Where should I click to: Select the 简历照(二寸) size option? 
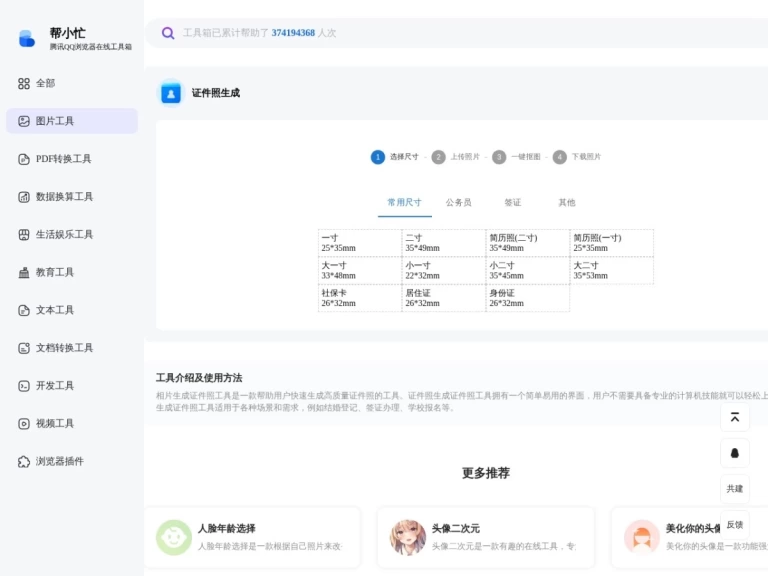[528, 243]
